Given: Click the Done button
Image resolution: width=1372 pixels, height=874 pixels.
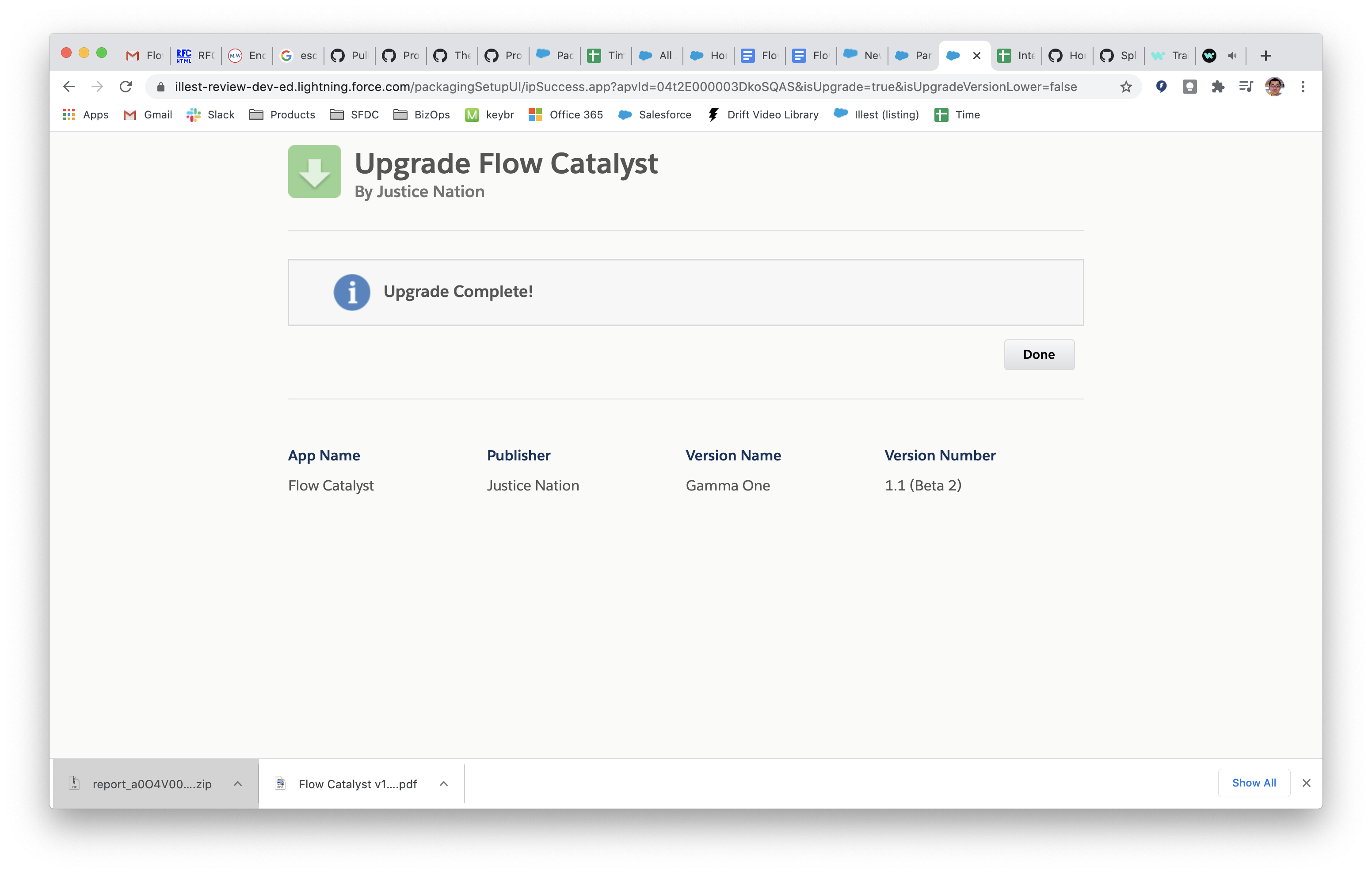Looking at the screenshot, I should click(1039, 354).
